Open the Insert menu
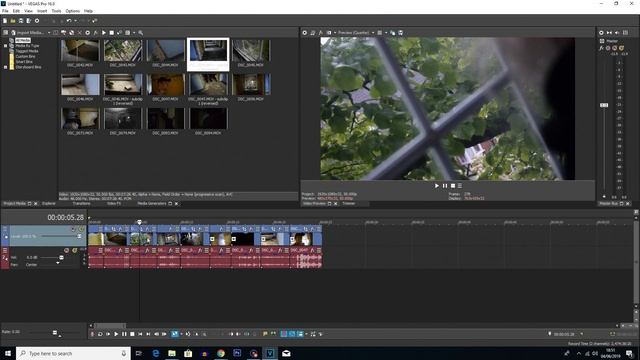Screen dimensions: 640x360 click(42, 11)
